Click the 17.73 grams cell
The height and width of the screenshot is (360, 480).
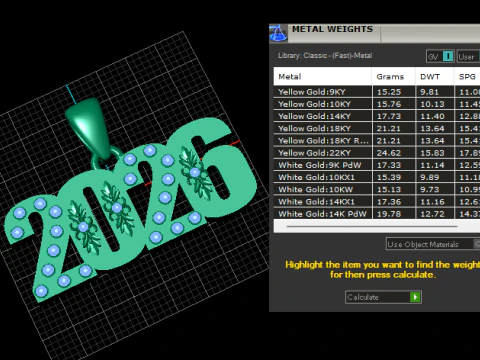coord(394,116)
